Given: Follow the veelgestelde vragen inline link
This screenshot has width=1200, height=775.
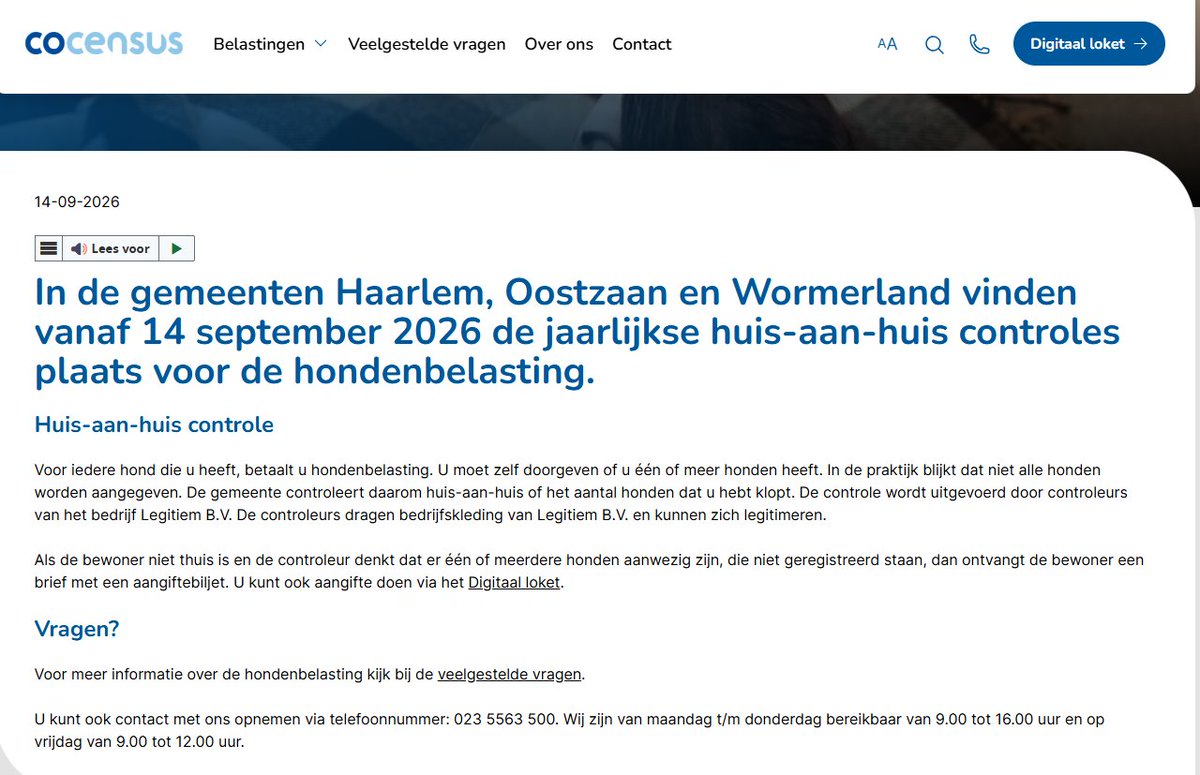Looking at the screenshot, I should (509, 674).
